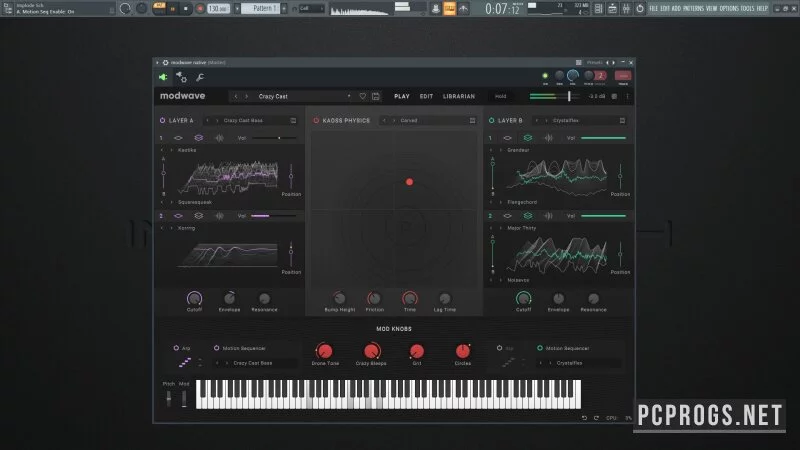Toggle the Hold button

click(501, 96)
